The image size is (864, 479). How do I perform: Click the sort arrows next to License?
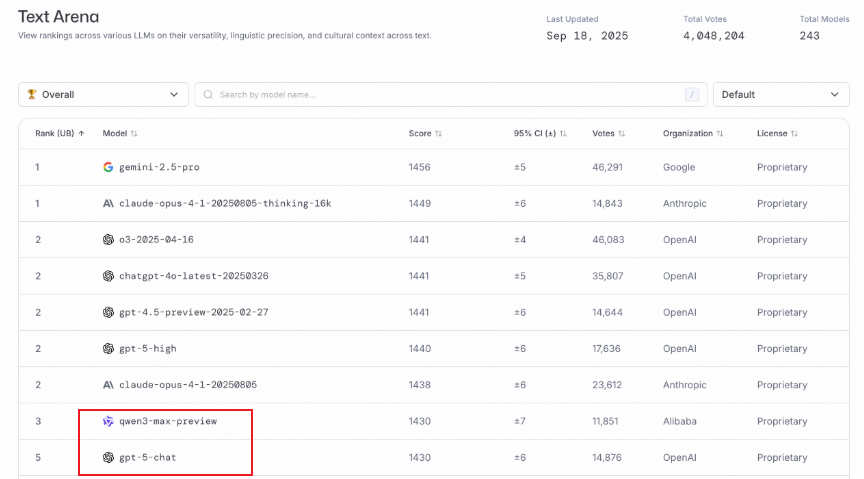[794, 133]
